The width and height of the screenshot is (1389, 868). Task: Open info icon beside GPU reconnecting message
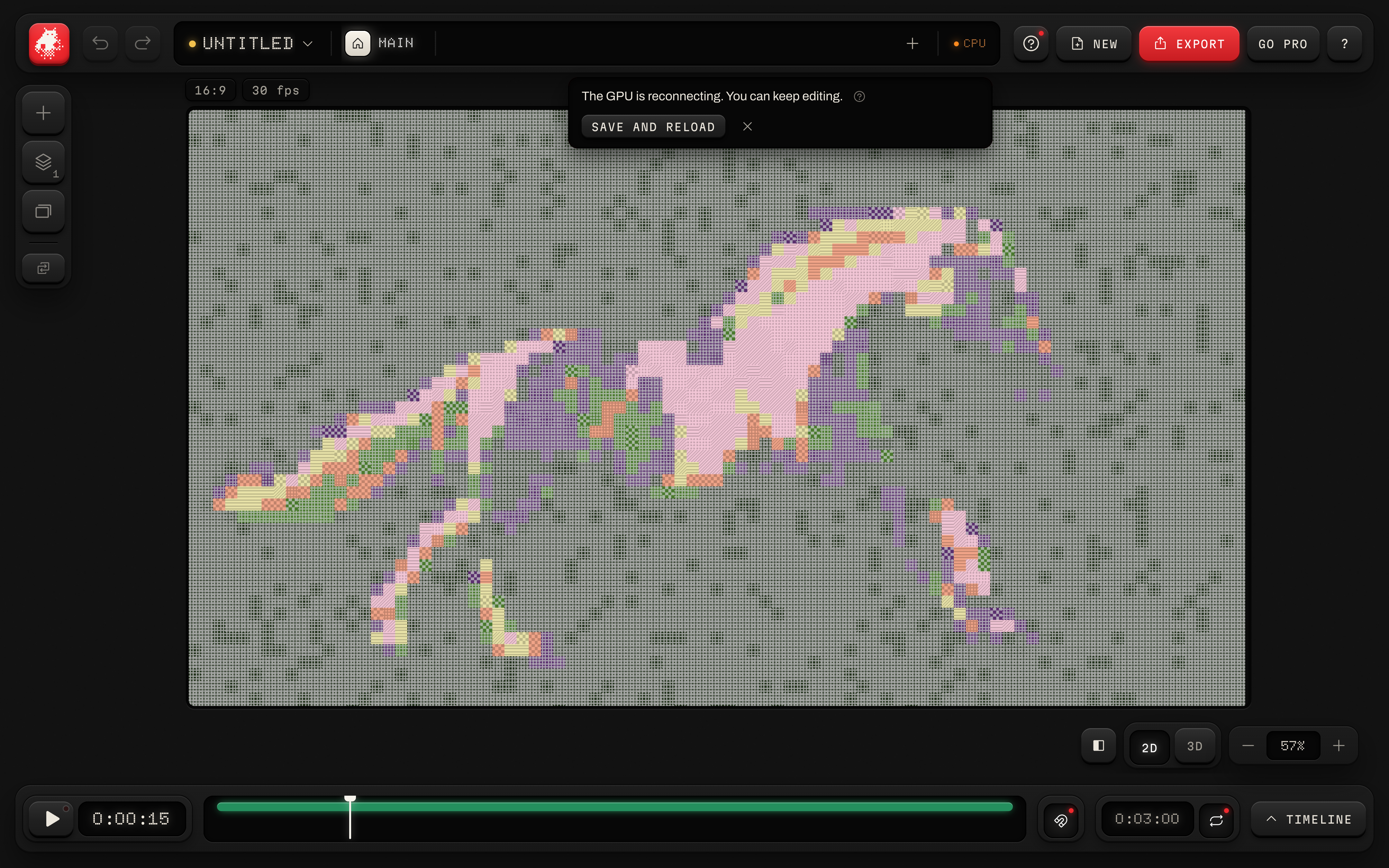[x=859, y=96]
